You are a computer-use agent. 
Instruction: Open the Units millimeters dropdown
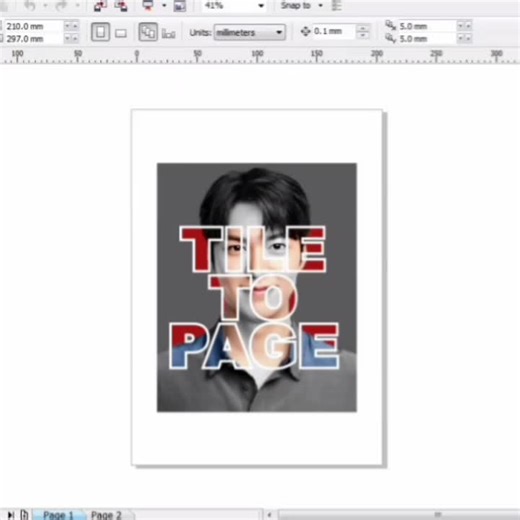(249, 32)
